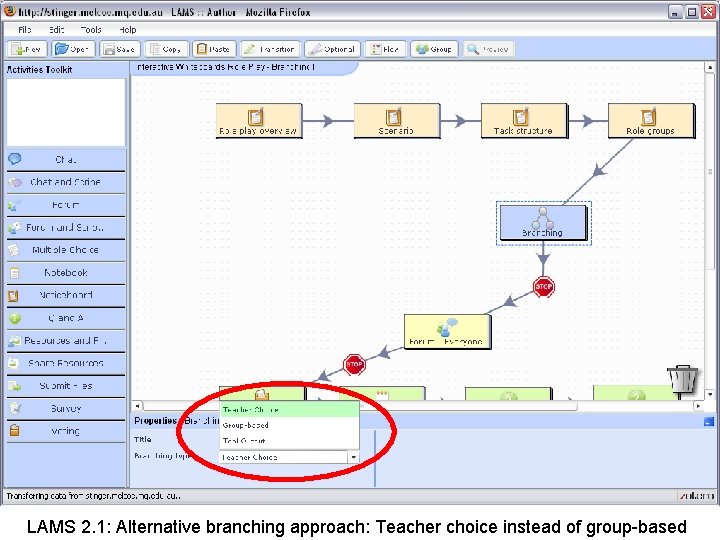
Task: Select the Voting activity
Action: [66, 431]
